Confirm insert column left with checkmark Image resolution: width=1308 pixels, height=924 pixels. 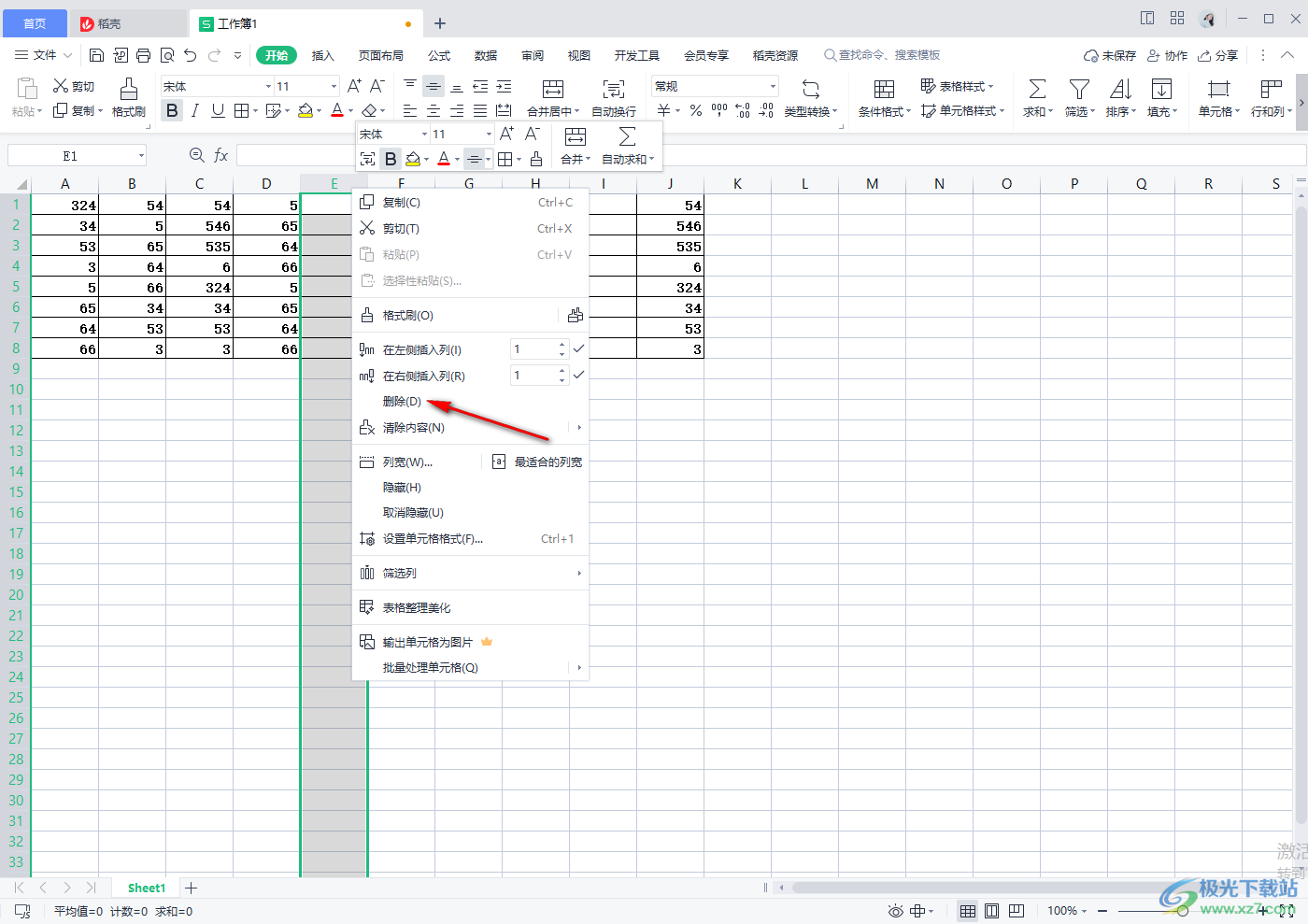pos(578,348)
